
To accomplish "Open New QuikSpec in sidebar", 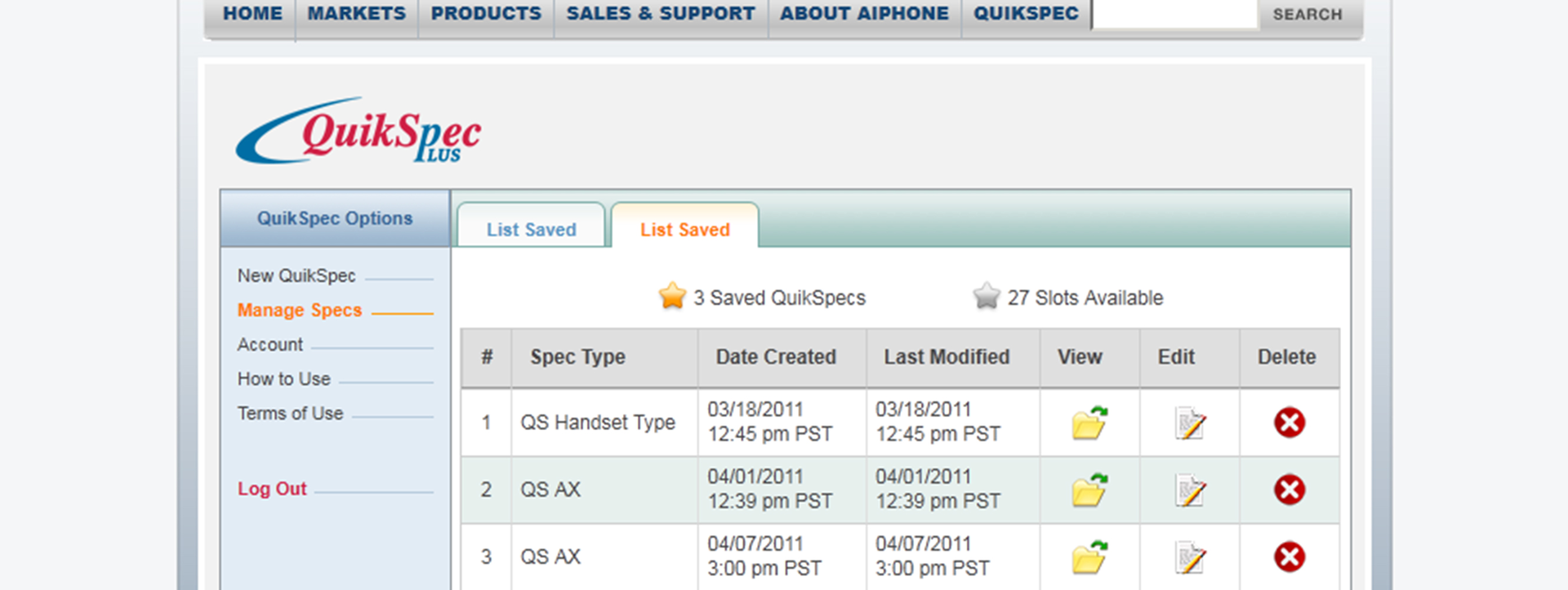I will 296,276.
